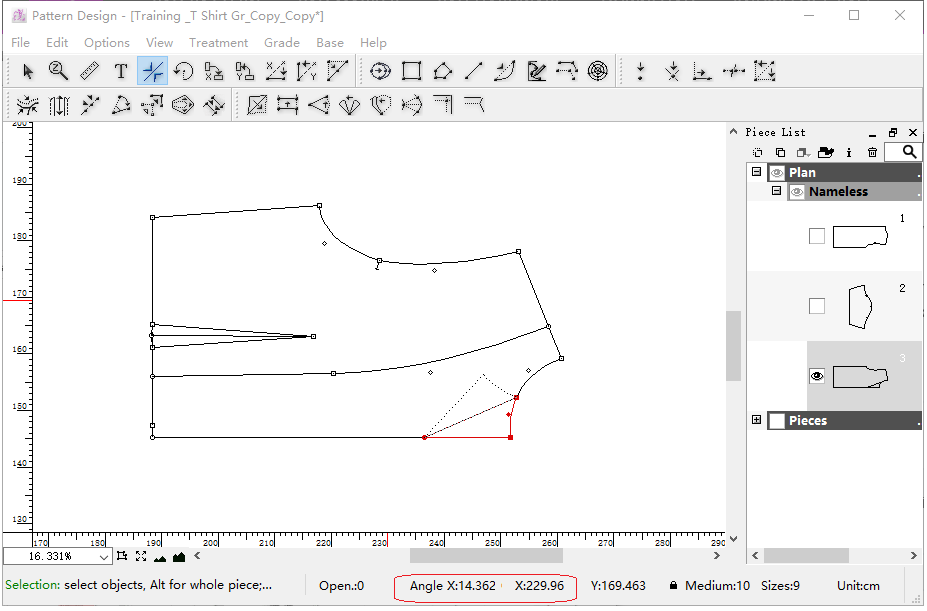Select the rectangle drawing tool

tap(411, 71)
